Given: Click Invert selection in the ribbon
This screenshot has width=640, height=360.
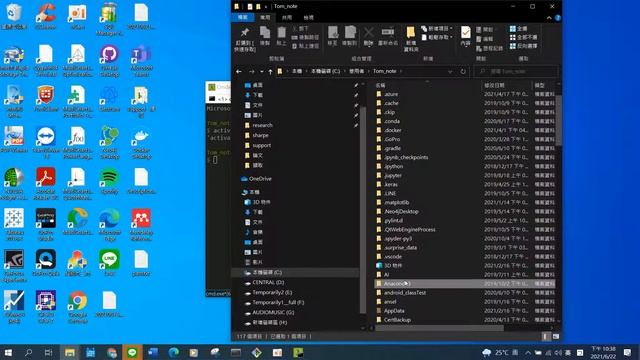Looking at the screenshot, I should pos(523,46).
